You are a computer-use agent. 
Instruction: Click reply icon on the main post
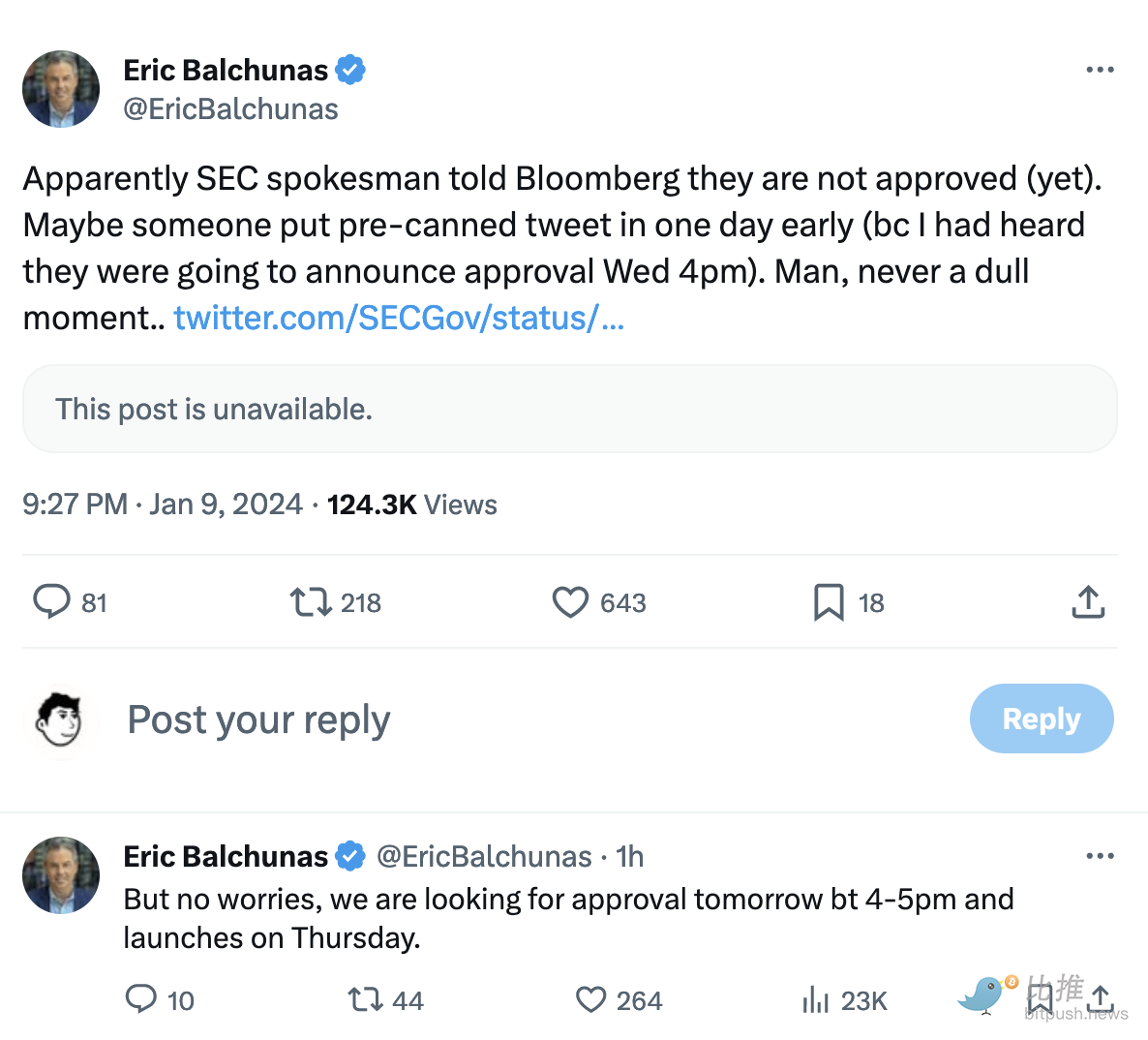[52, 601]
